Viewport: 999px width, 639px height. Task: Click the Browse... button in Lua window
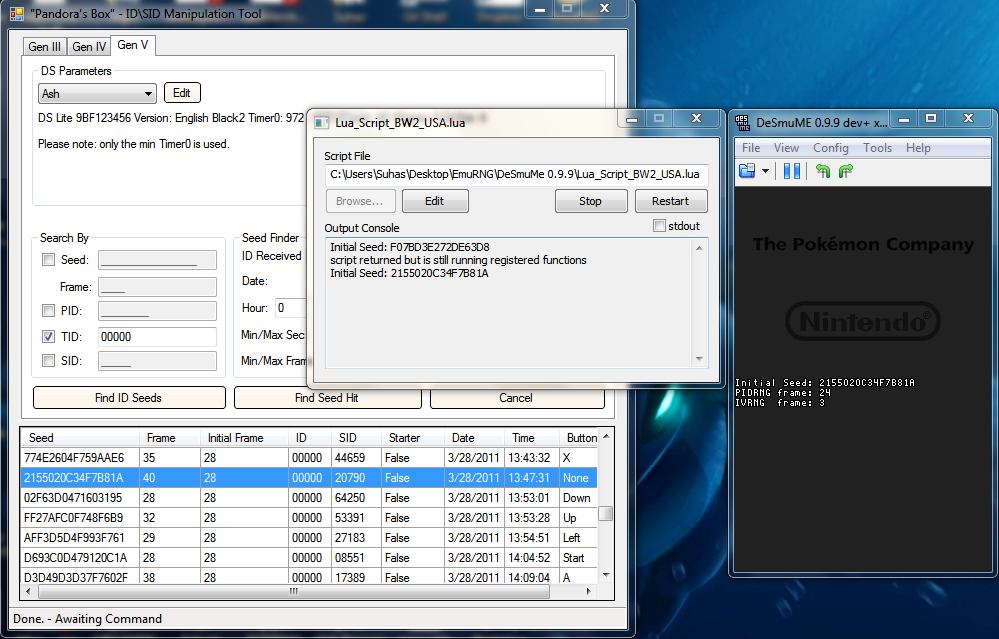[x=360, y=201]
